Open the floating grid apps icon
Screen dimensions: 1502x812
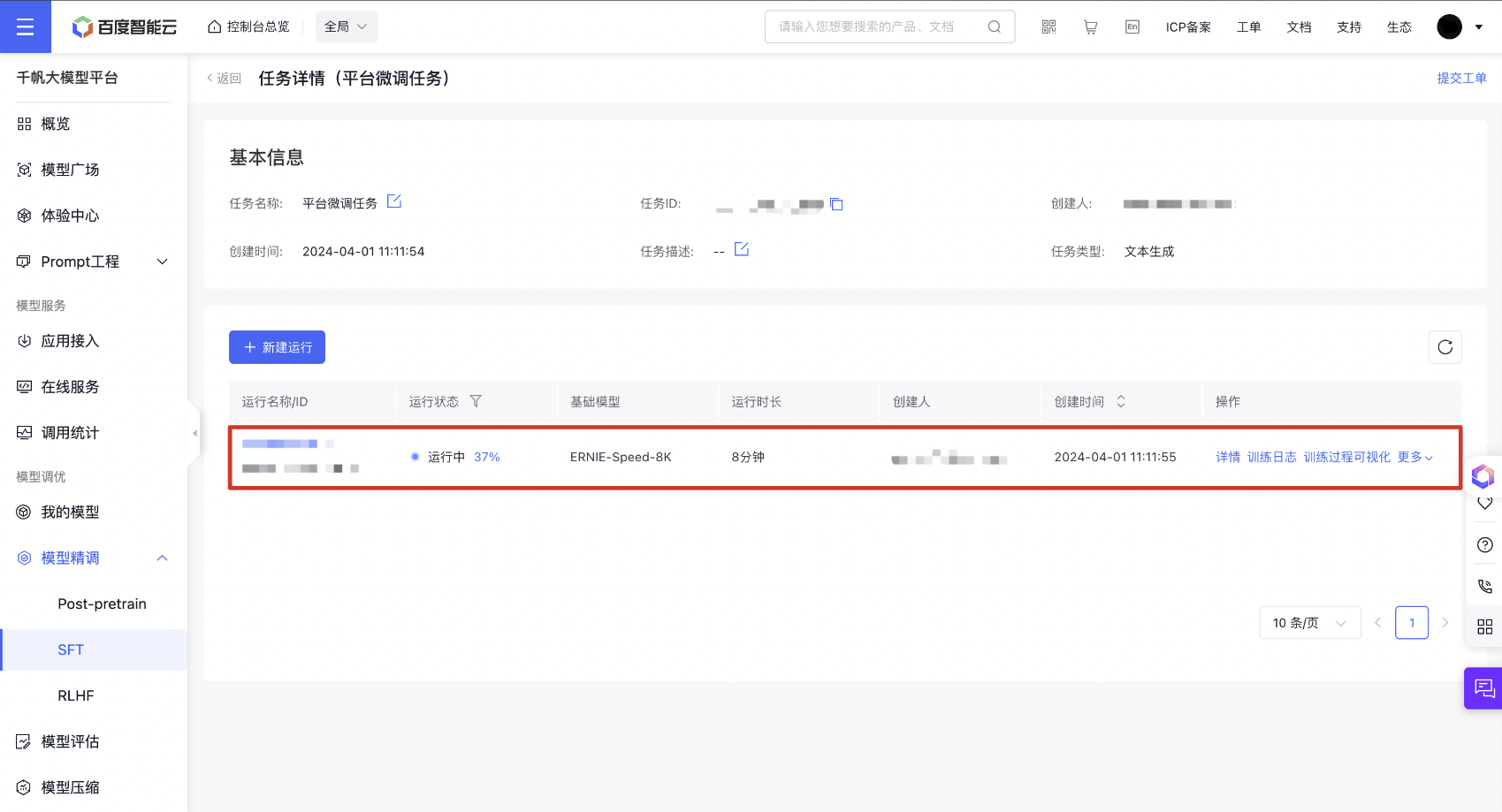(1485, 626)
